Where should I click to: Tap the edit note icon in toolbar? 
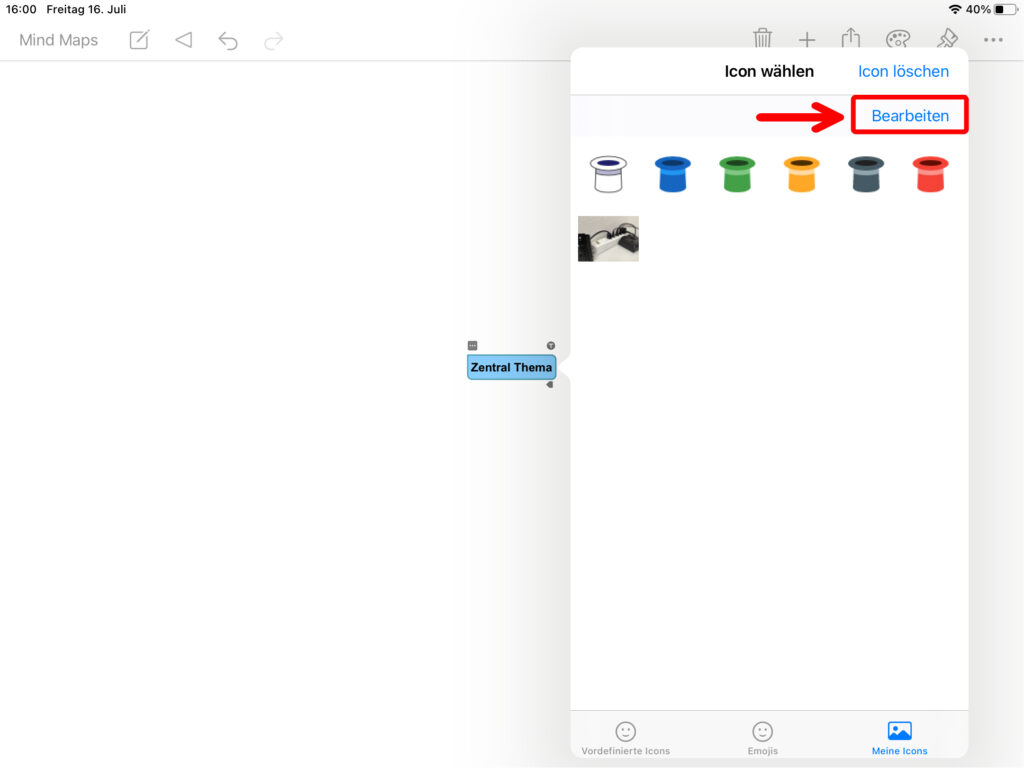(140, 40)
